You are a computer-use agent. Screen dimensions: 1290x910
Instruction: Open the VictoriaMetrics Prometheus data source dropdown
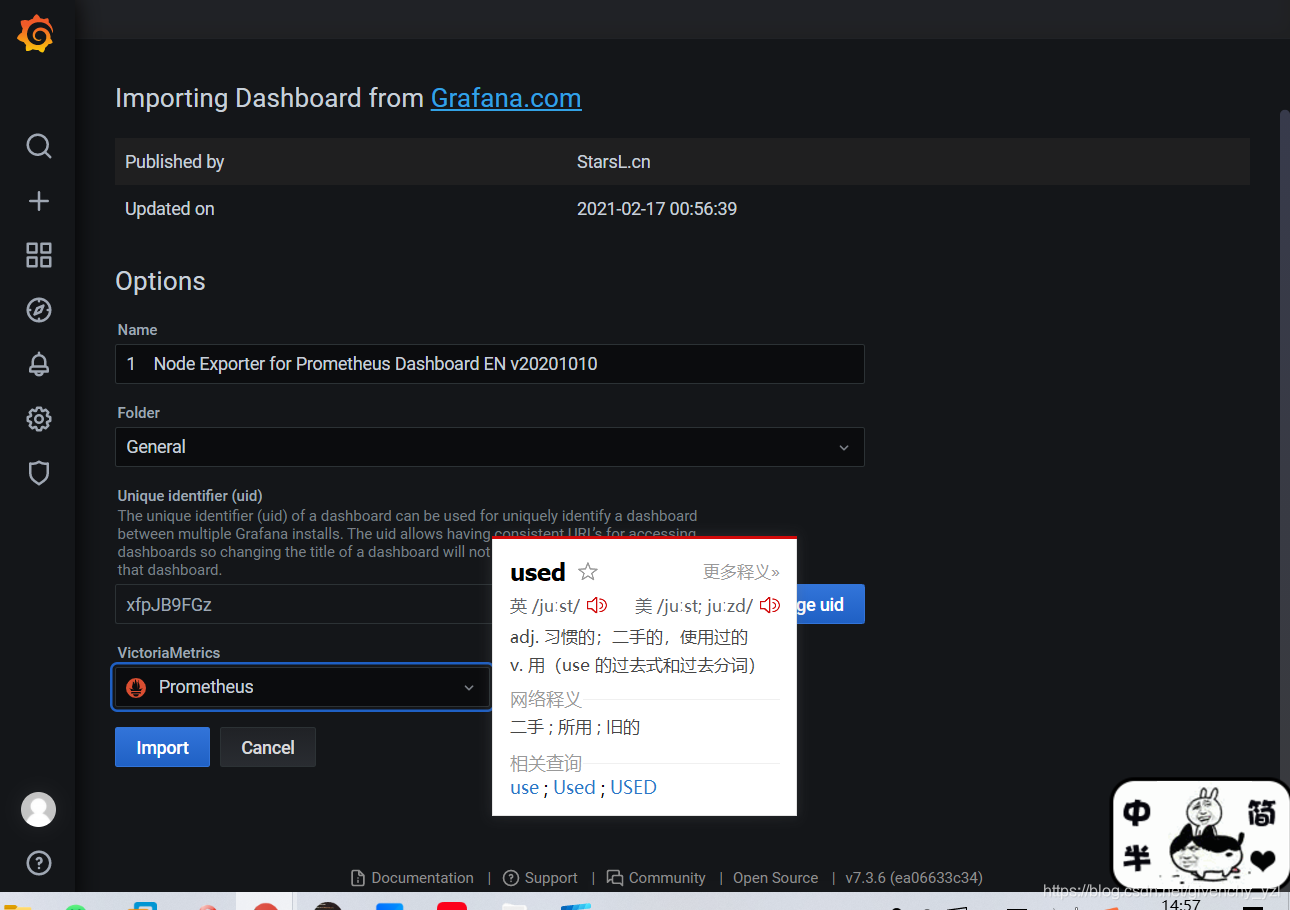click(x=302, y=687)
